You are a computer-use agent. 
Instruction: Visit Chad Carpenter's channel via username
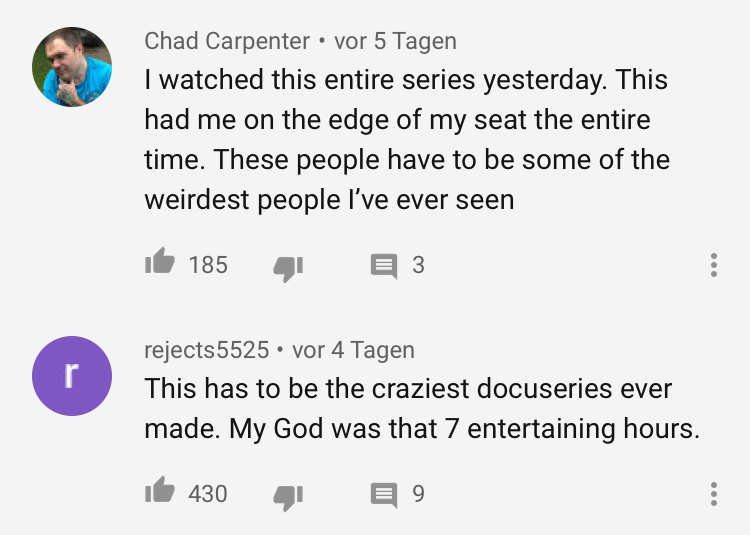pos(227,41)
